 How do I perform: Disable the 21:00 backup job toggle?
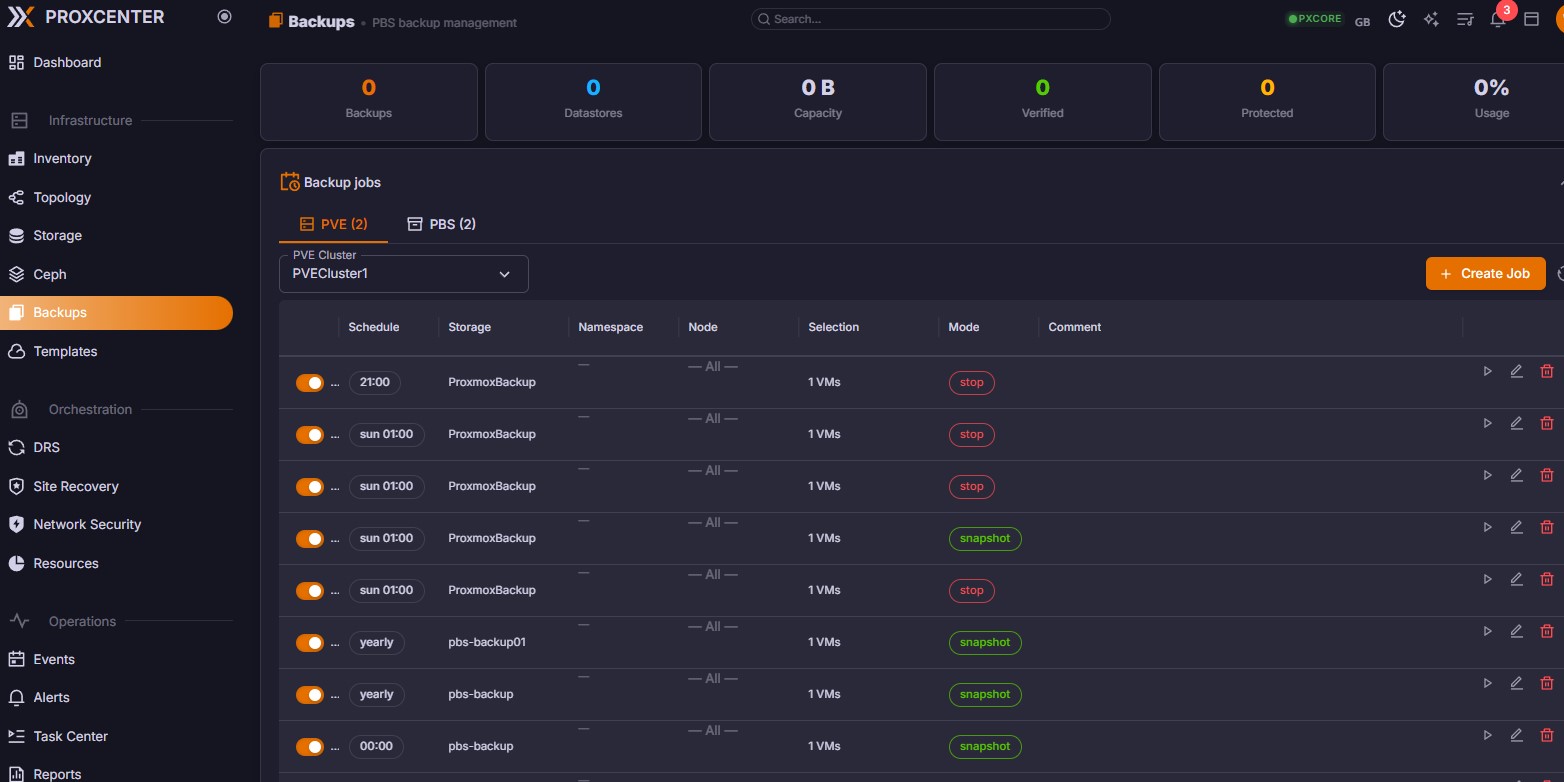point(310,383)
